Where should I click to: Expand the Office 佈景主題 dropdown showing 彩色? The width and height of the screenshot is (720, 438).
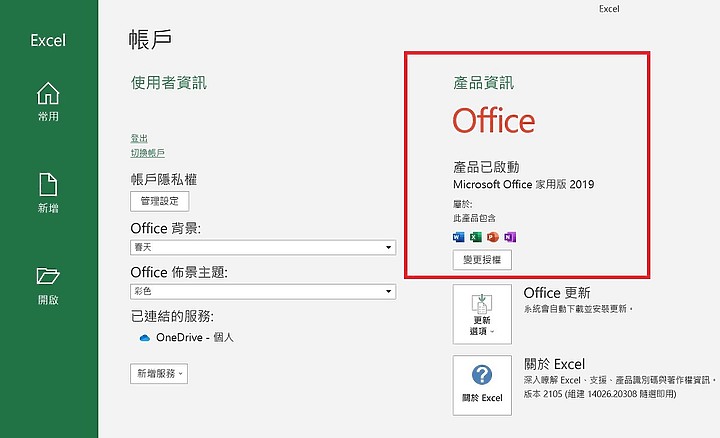pos(263,292)
